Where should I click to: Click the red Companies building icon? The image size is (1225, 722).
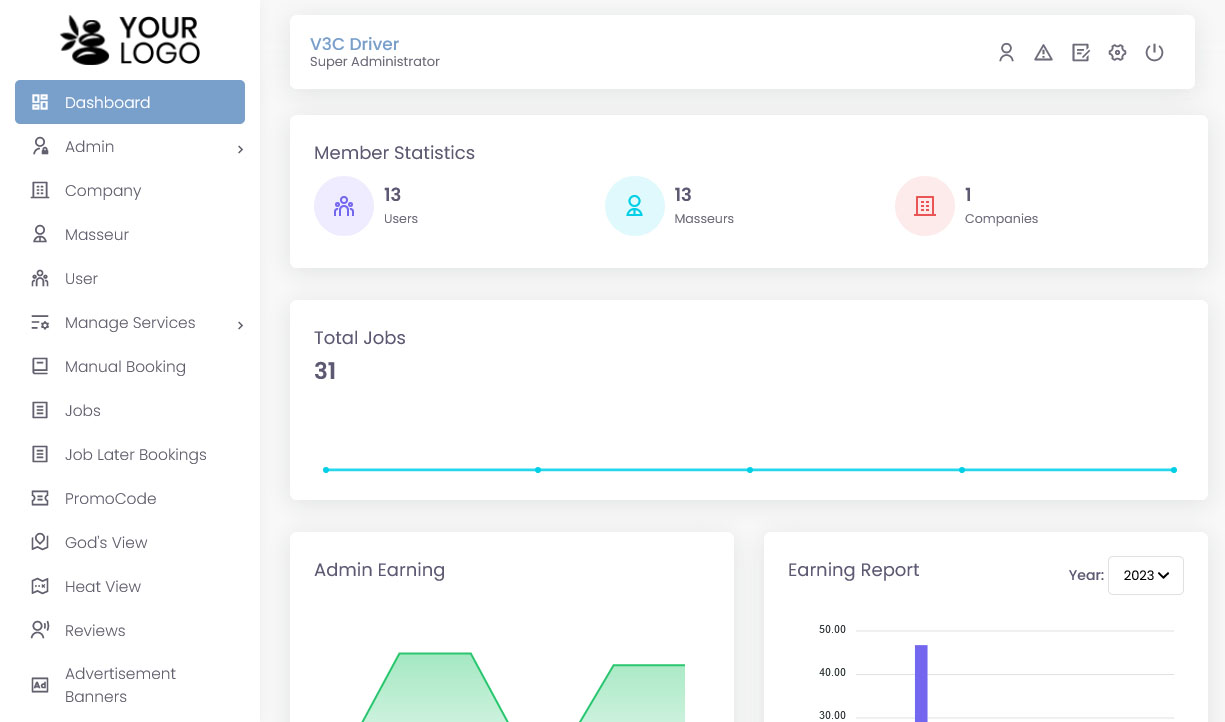point(924,206)
